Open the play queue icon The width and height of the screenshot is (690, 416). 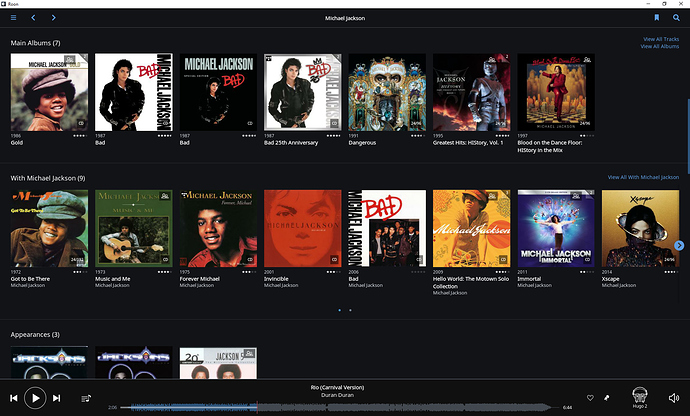86,398
